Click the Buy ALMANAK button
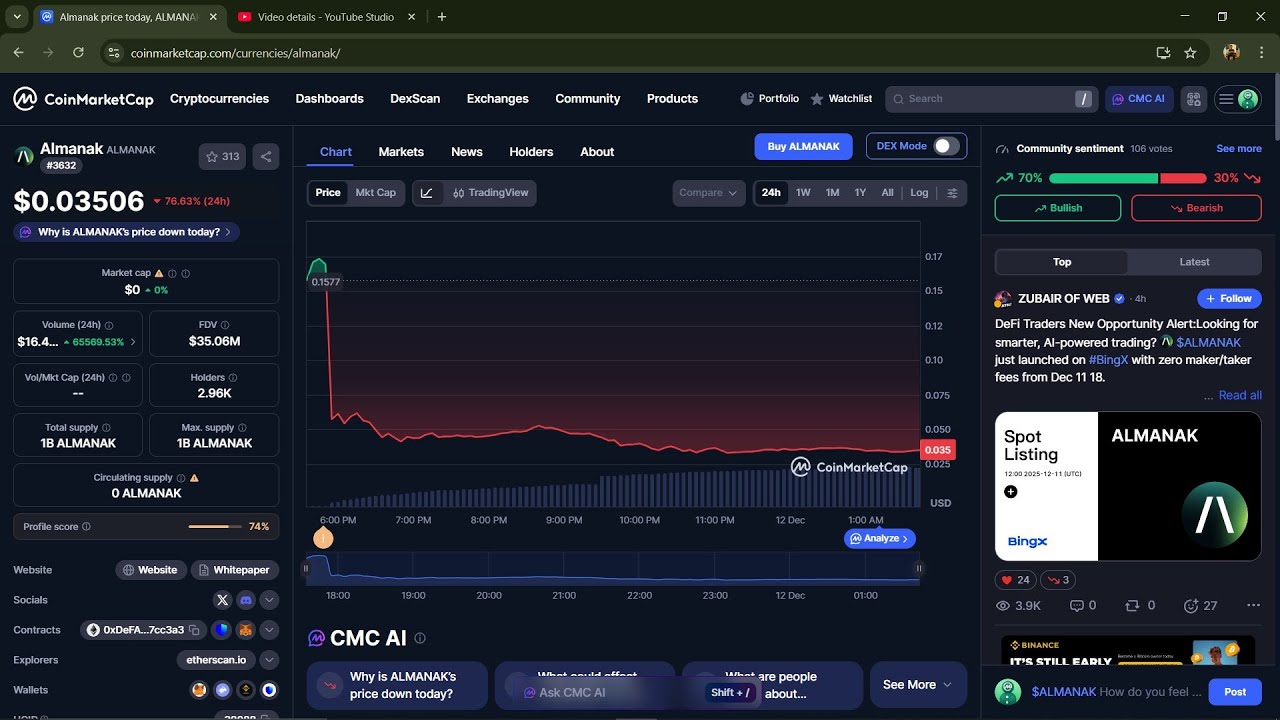The width and height of the screenshot is (1280, 720). 803,146
